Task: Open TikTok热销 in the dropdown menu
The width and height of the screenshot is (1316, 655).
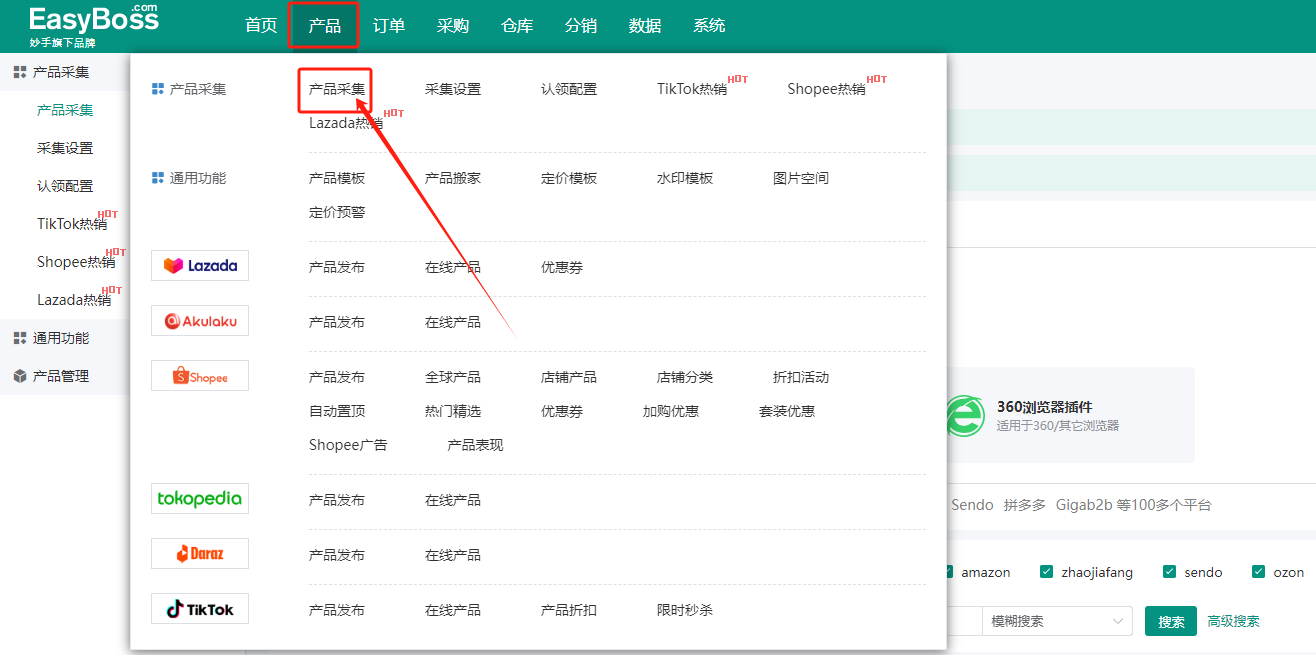Action: click(x=692, y=89)
